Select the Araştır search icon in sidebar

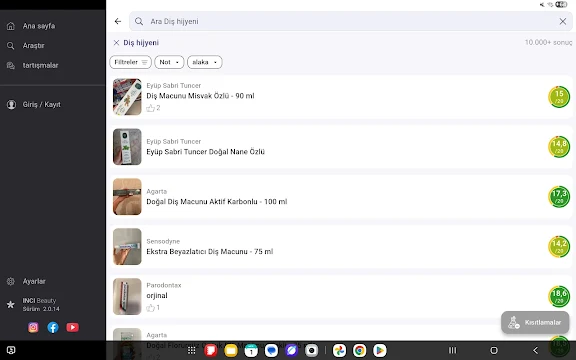click(11, 46)
